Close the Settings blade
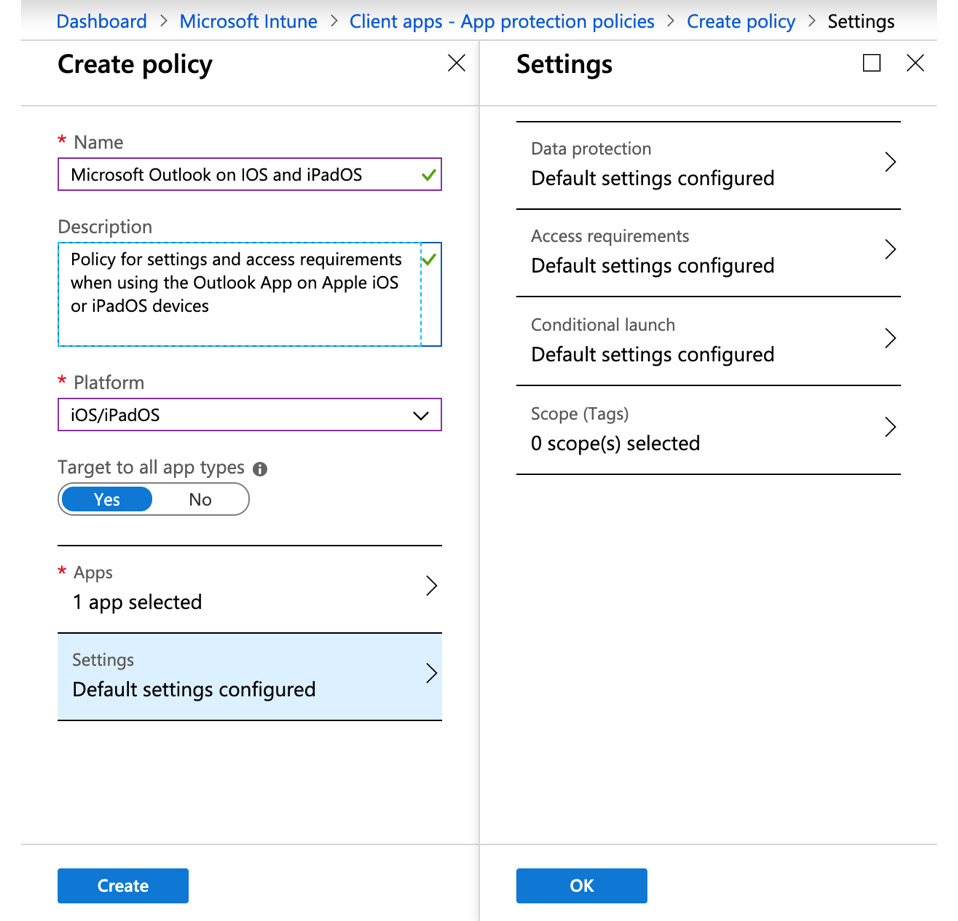958x921 pixels. pos(915,64)
